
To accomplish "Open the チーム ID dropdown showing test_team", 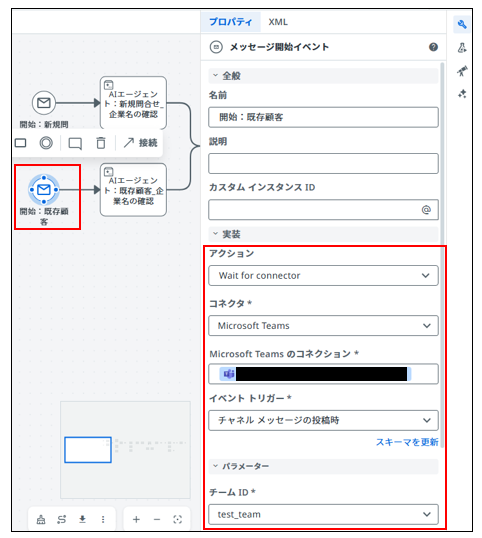I will 323,514.
